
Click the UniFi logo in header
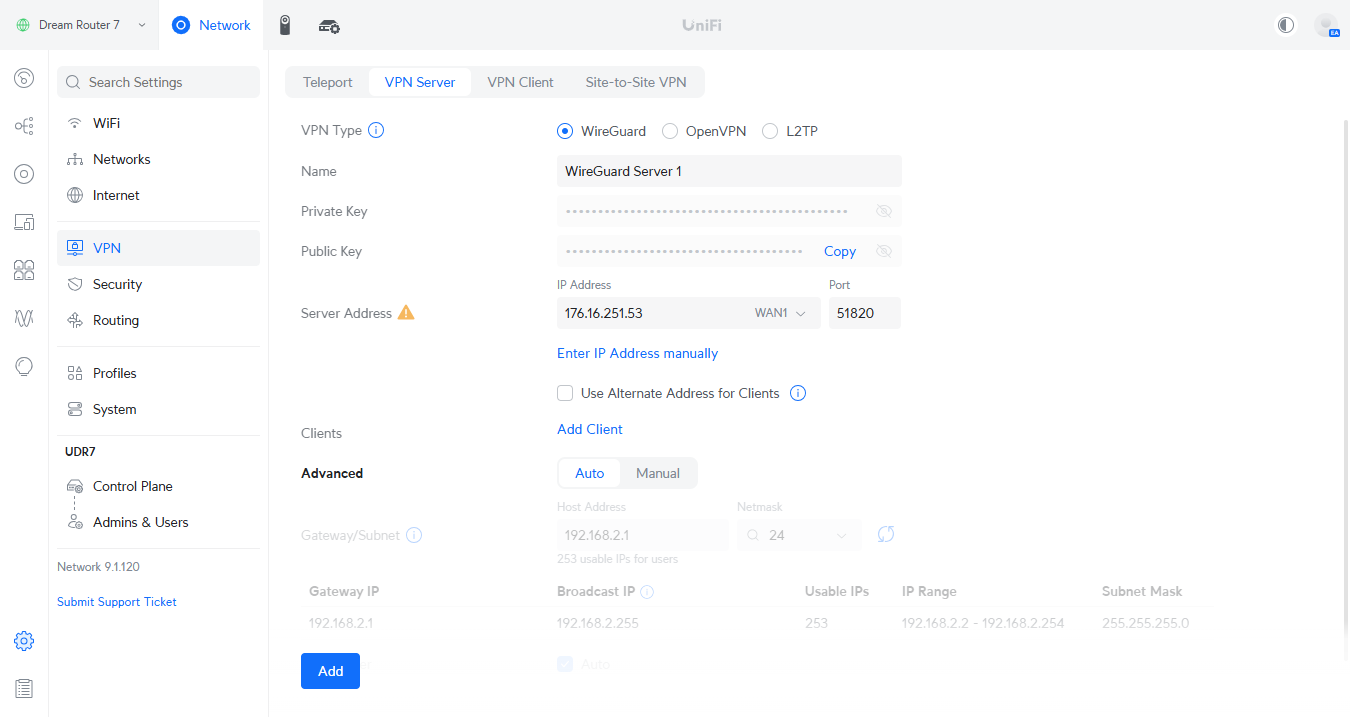tap(702, 25)
